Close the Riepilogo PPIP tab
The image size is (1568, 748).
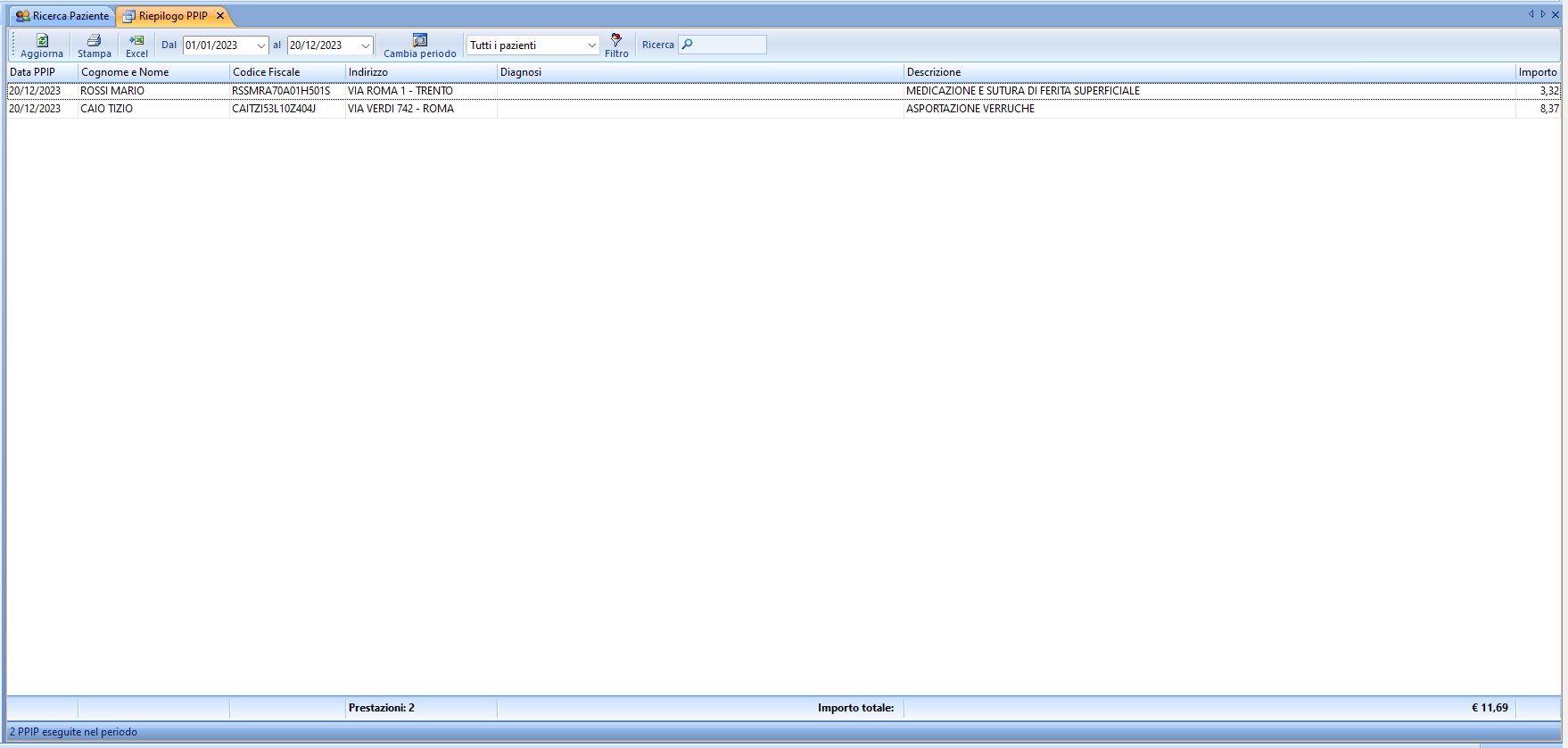220,16
